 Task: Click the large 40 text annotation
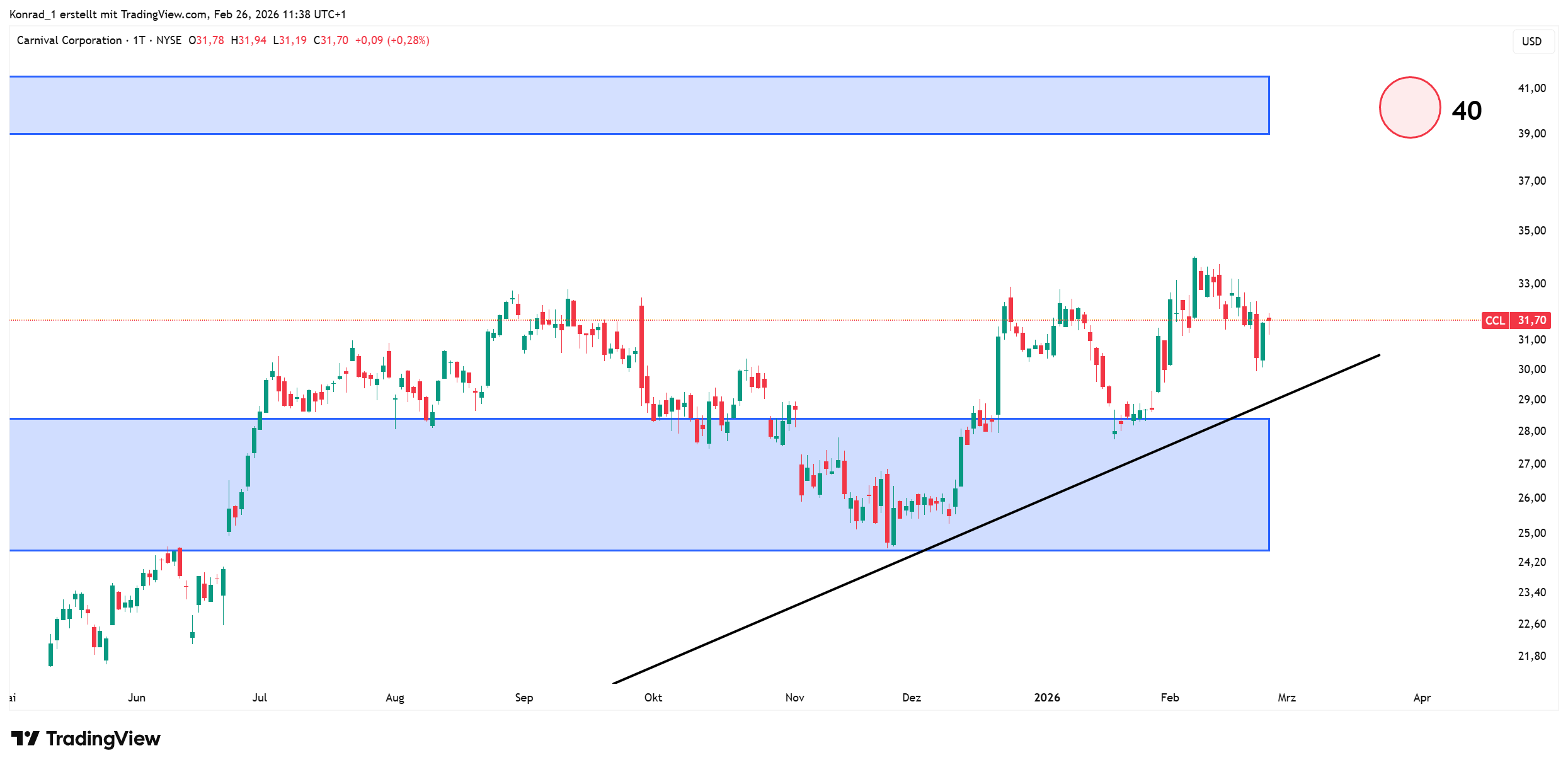click(1467, 111)
